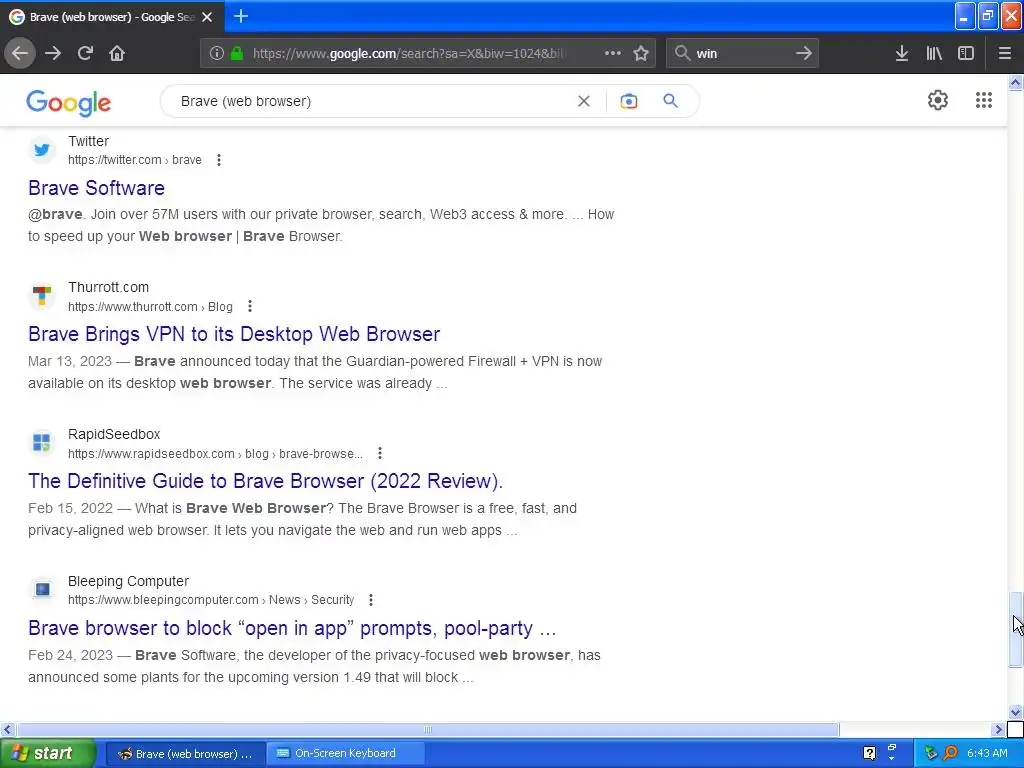Submit the 'win' search with the arrow

point(804,53)
